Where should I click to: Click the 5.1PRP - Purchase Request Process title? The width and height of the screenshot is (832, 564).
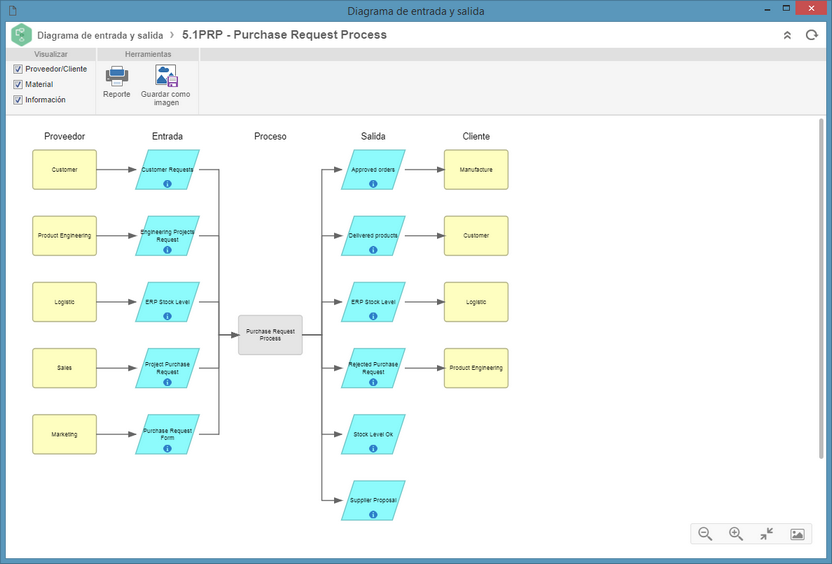pos(284,35)
